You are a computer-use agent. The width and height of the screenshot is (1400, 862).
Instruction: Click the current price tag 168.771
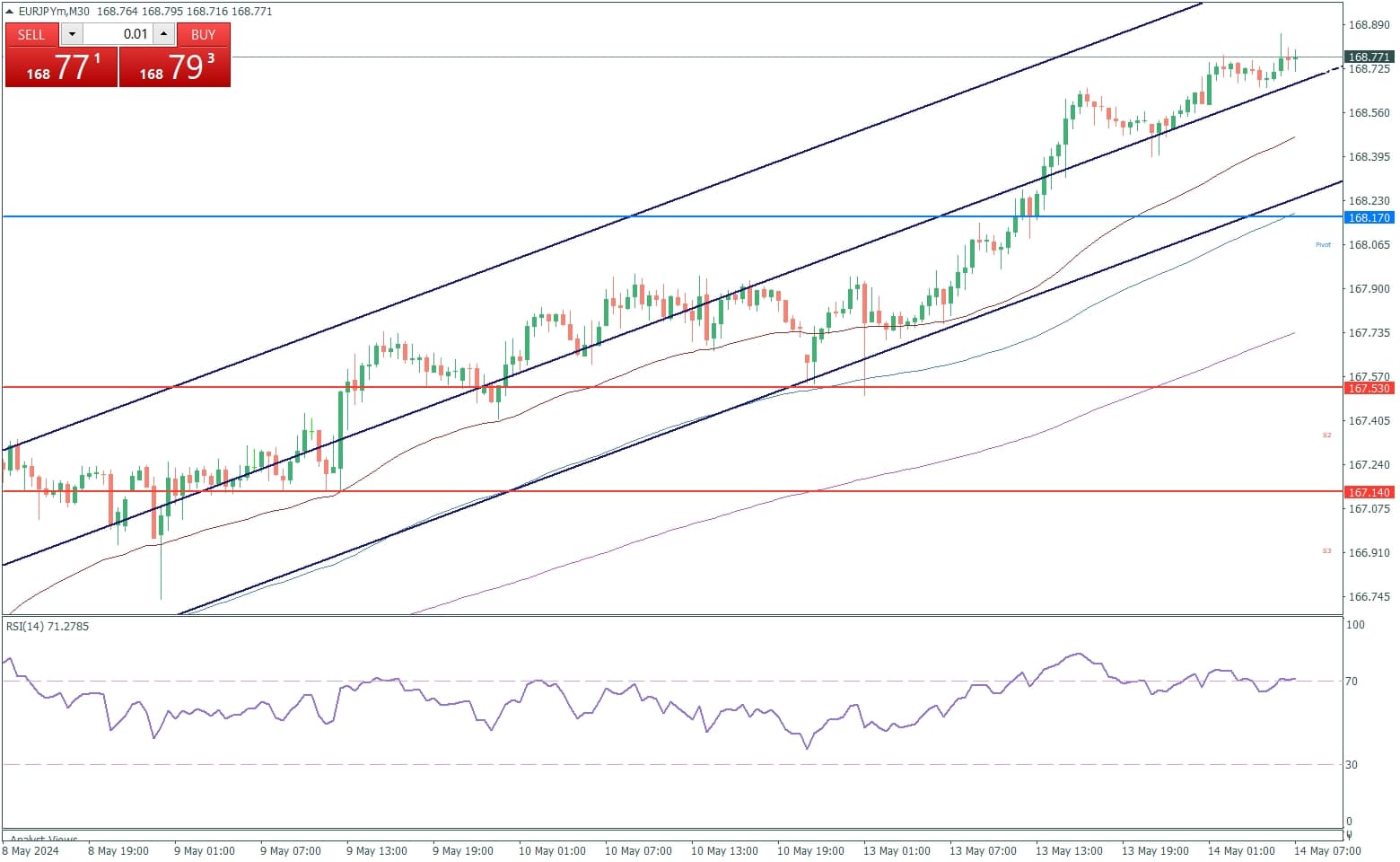(1369, 57)
